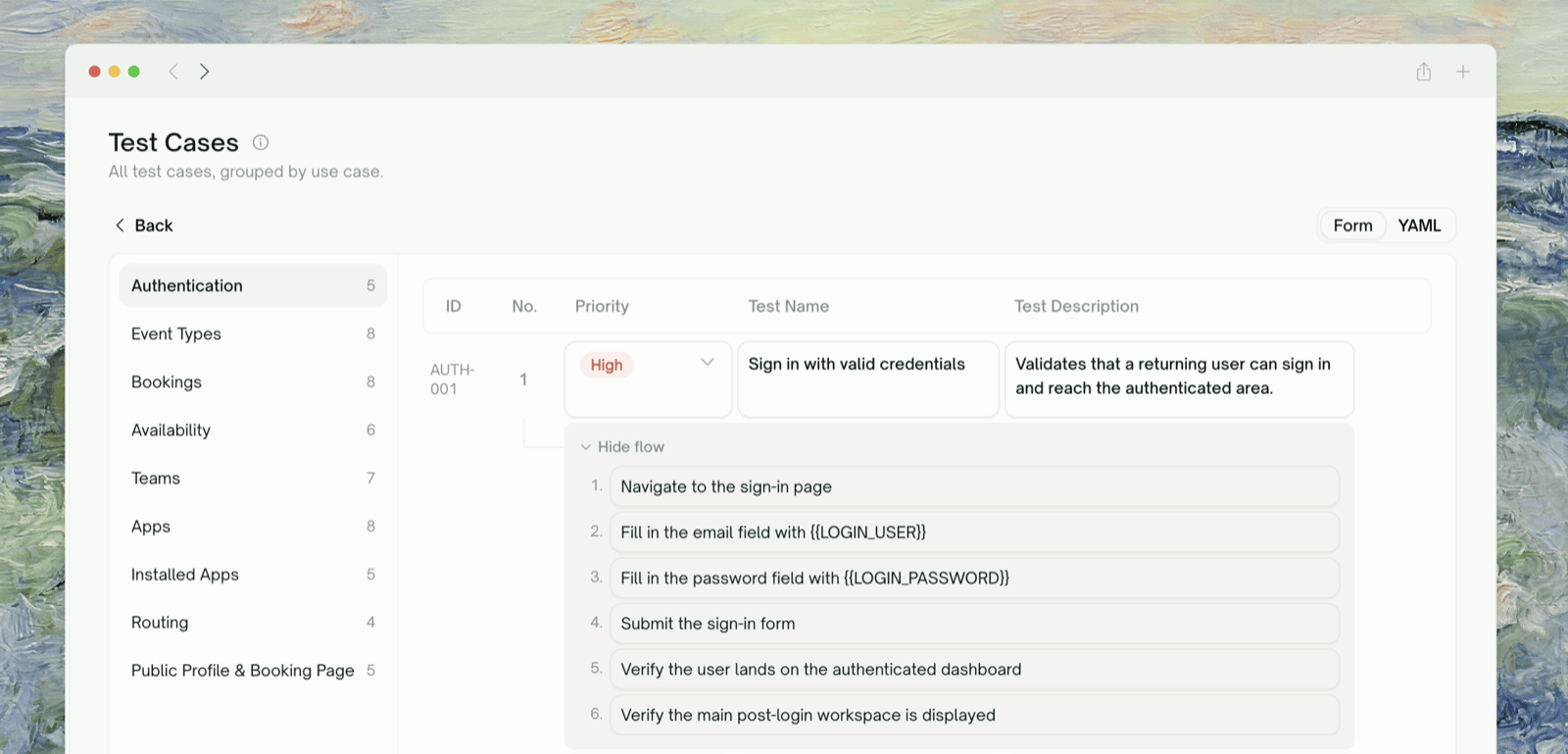Click the ID column header
The width and height of the screenshot is (1568, 754).
tap(454, 306)
